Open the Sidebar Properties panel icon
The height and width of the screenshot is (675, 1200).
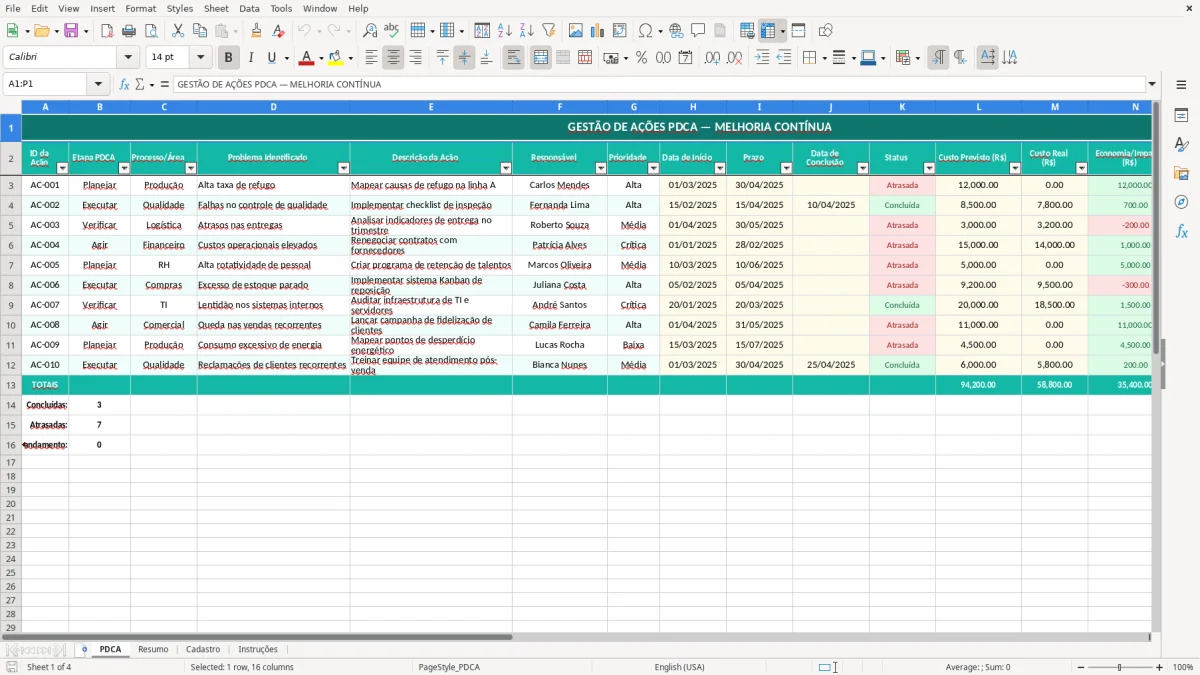(1182, 116)
